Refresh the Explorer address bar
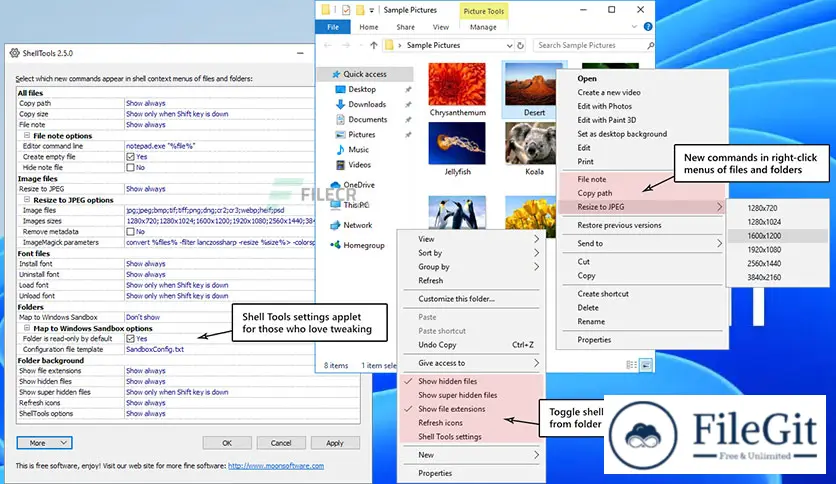Image resolution: width=836 pixels, height=484 pixels. (520, 45)
